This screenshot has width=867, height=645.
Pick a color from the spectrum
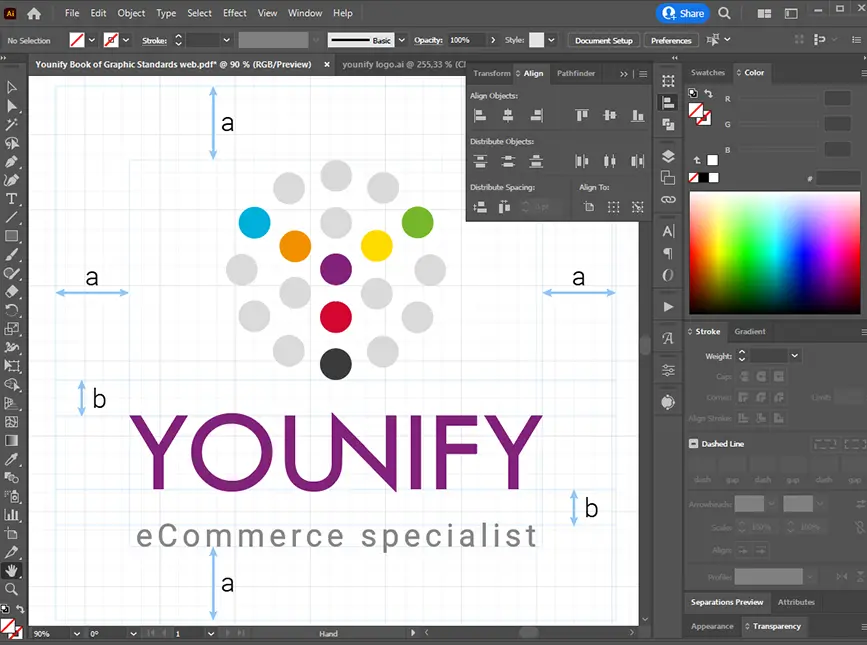[x=775, y=253]
